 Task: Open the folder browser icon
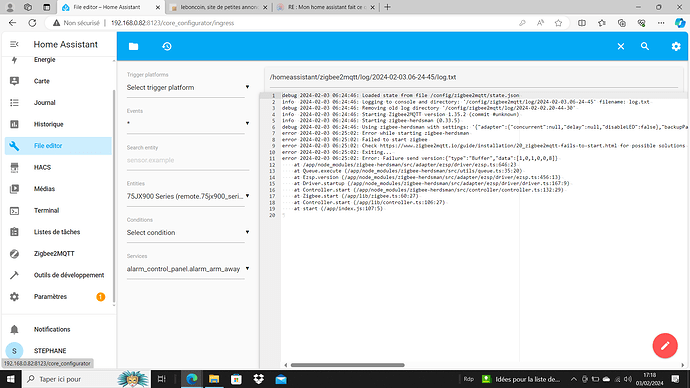click(x=133, y=46)
